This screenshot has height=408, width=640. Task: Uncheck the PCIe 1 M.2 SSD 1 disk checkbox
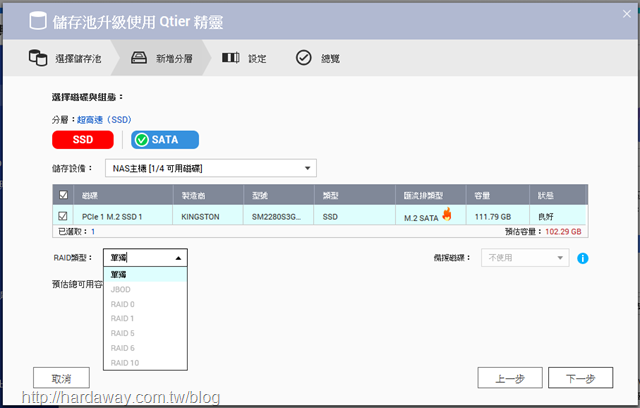coord(63,216)
